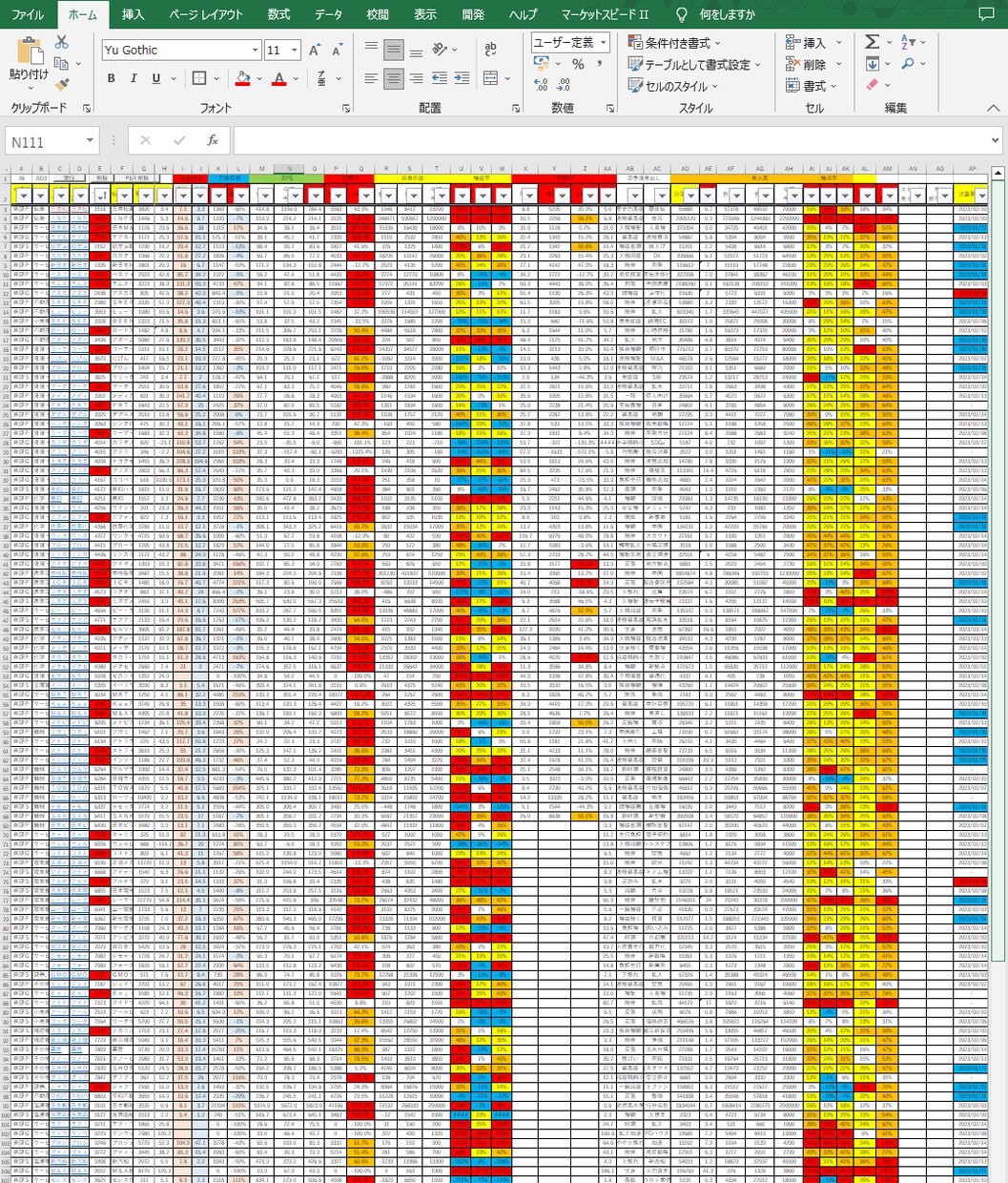The width and height of the screenshot is (1008, 1183).
Task: Open the Name Box dropdown arrow
Action: point(90,141)
